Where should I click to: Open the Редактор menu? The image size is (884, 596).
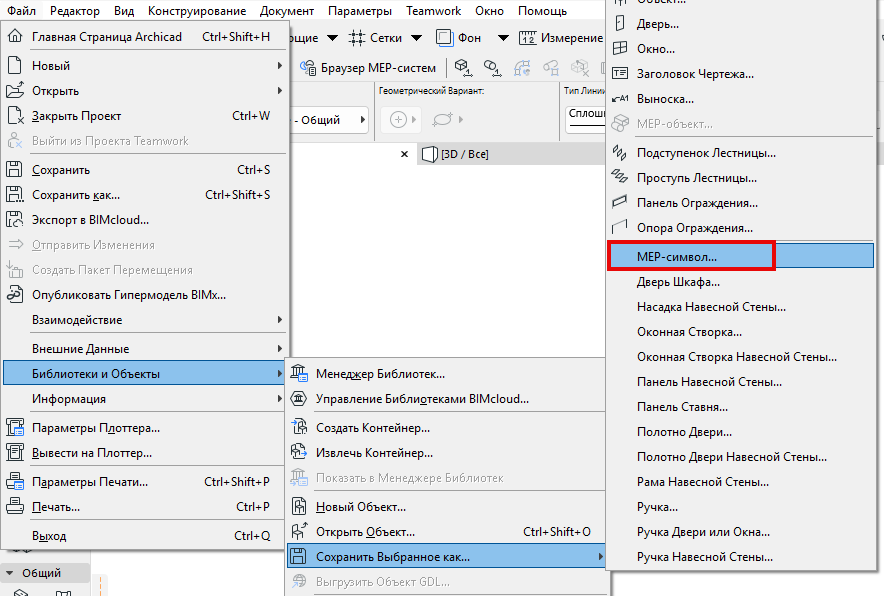point(74,11)
